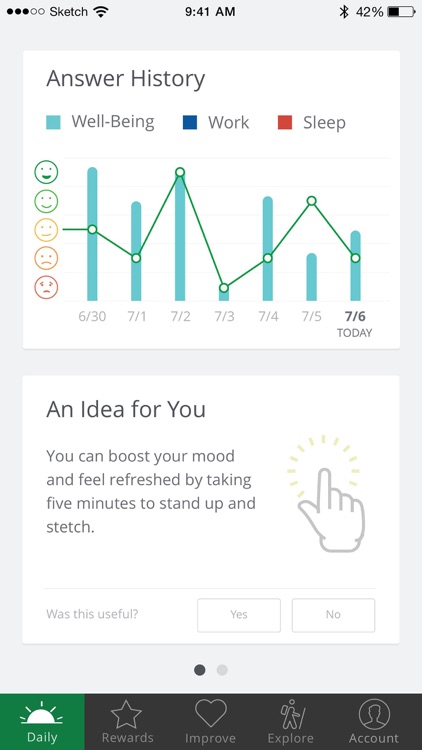
Task: Tap the slightly sad orange face icon
Action: tap(46, 259)
